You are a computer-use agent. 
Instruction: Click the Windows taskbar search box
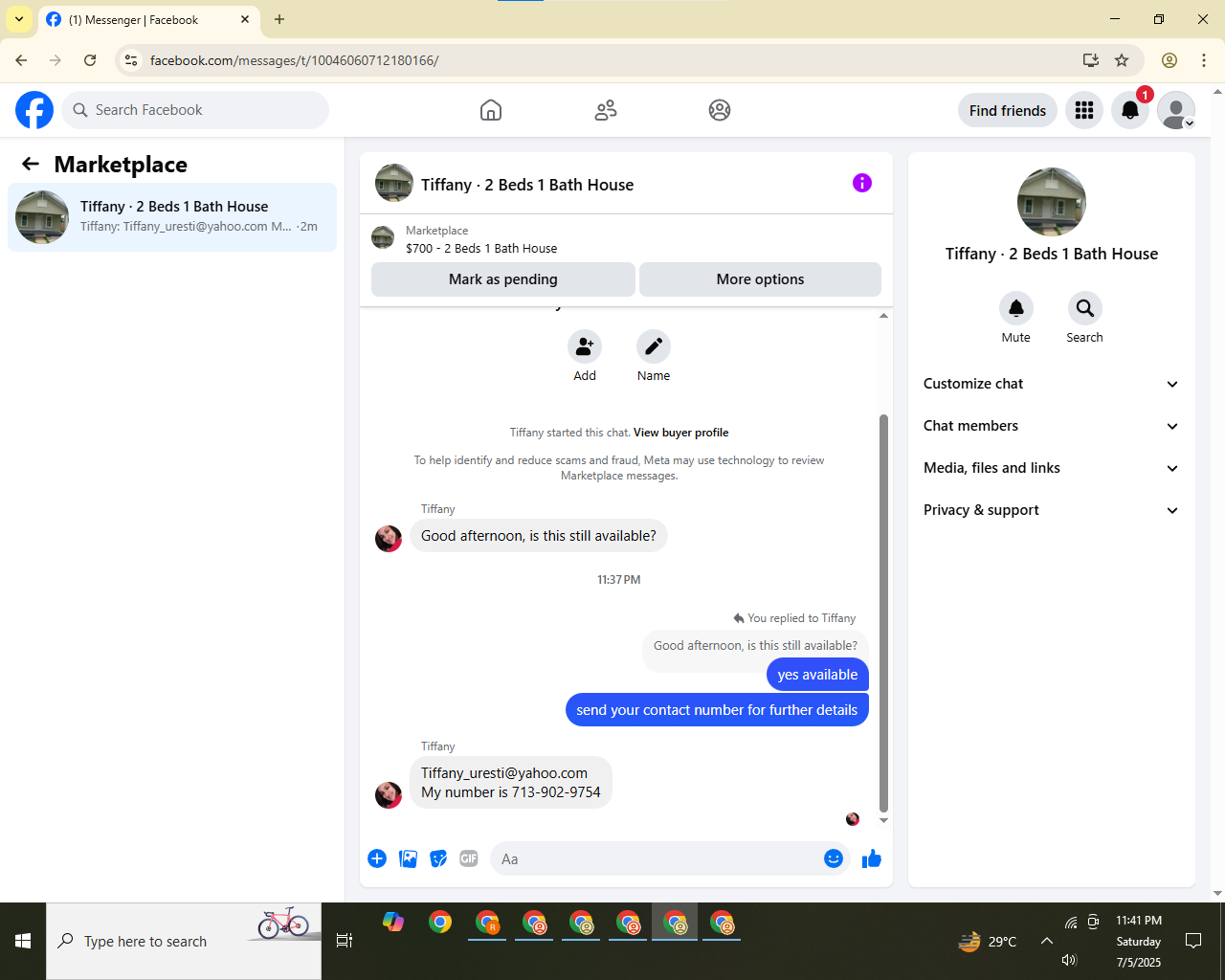pos(184,942)
